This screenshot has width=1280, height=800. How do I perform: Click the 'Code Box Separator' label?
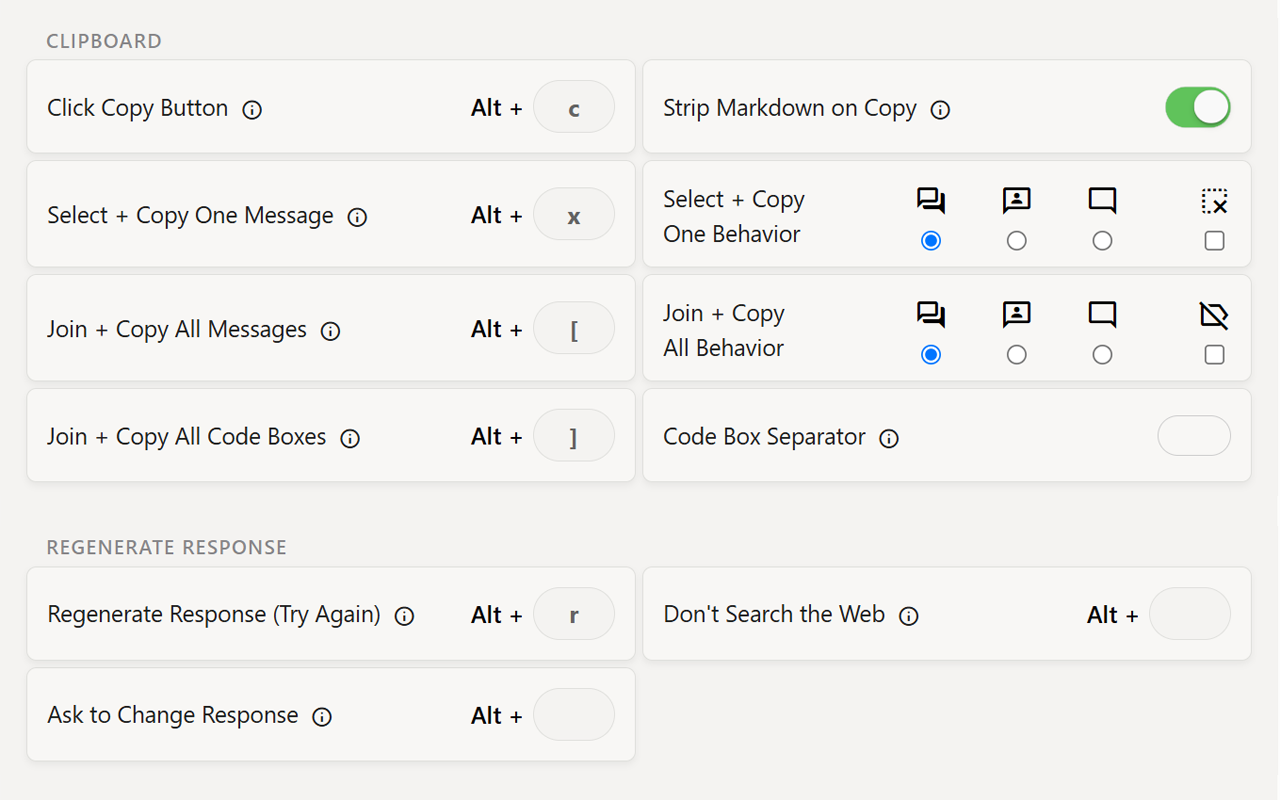pyautogui.click(x=764, y=437)
